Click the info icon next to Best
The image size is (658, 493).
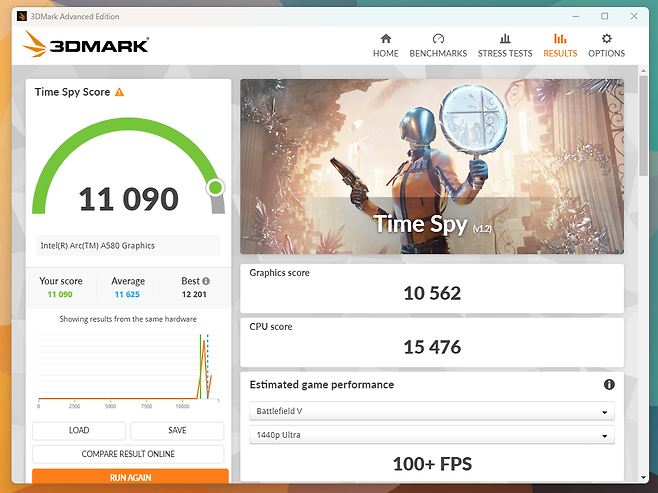point(206,281)
